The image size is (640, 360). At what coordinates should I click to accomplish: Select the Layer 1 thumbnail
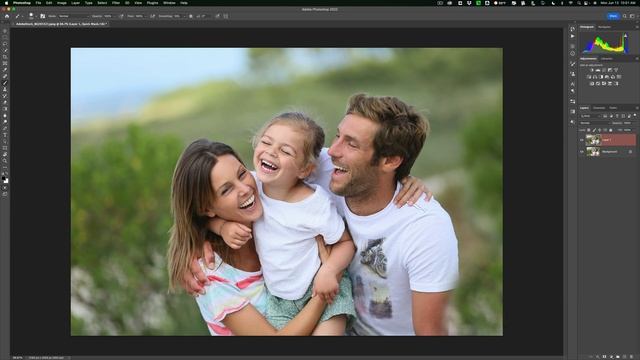click(x=593, y=140)
